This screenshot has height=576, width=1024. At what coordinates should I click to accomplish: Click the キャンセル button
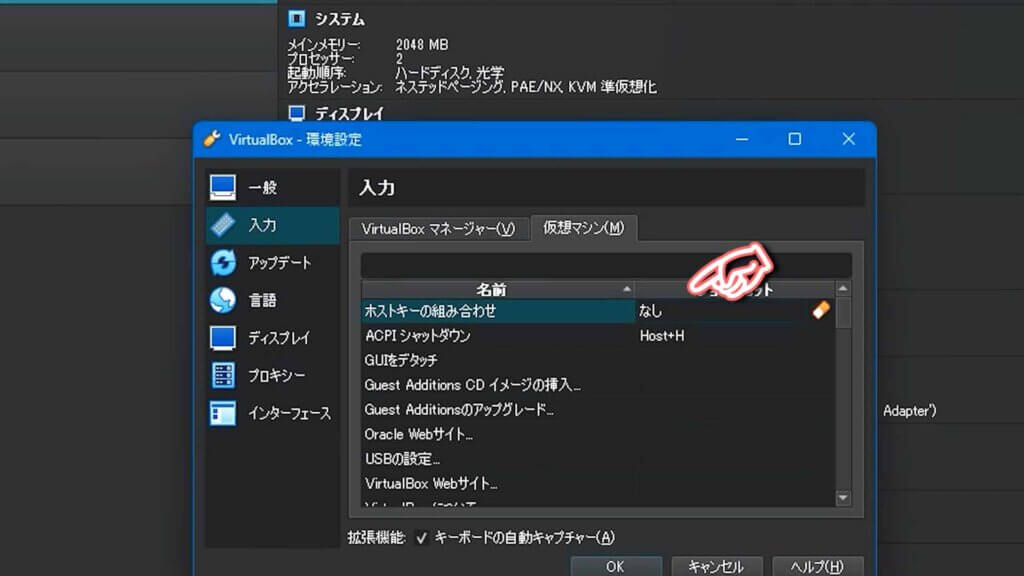(716, 566)
